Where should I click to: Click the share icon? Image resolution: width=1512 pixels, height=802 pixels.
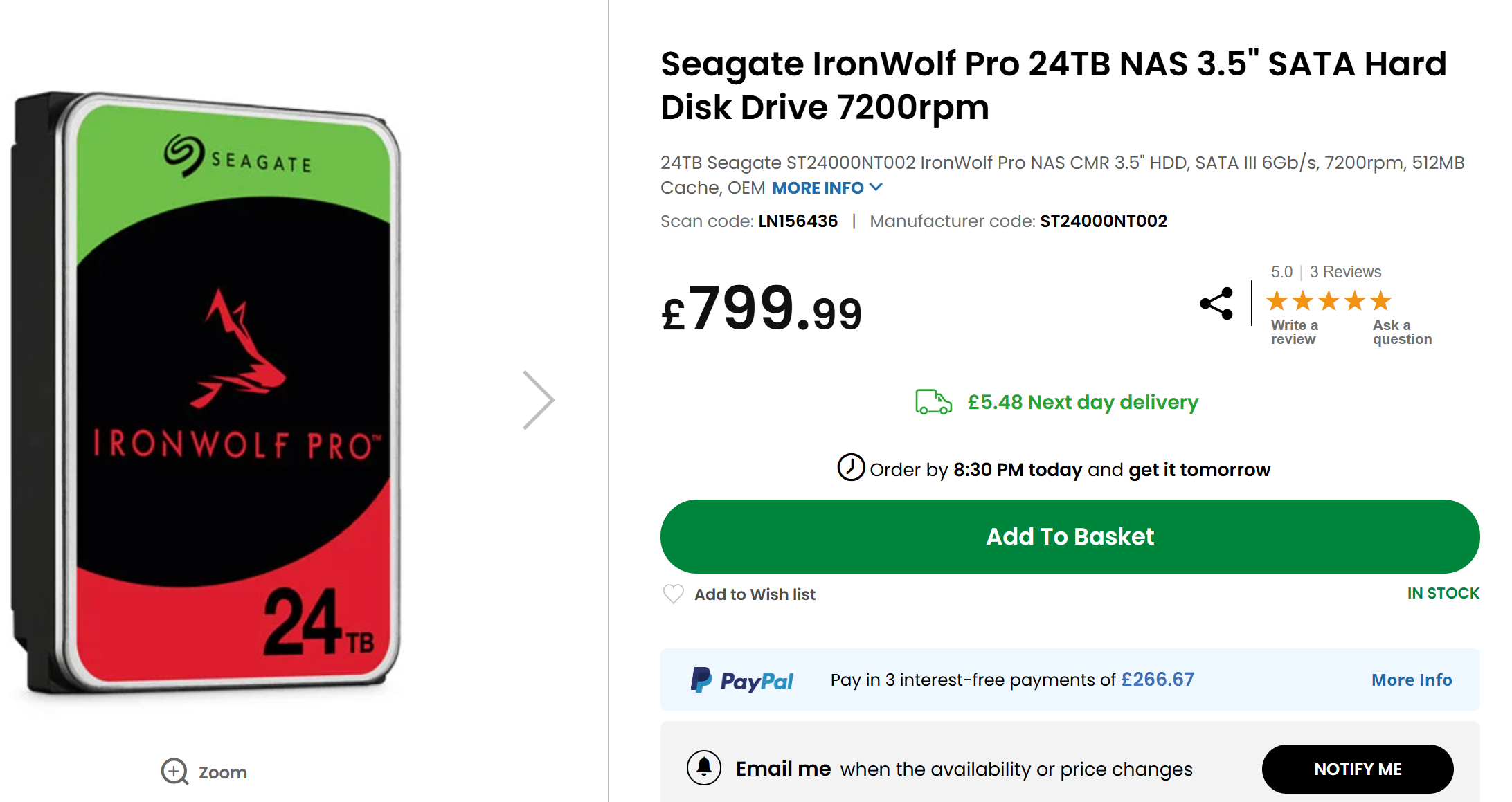1216,303
